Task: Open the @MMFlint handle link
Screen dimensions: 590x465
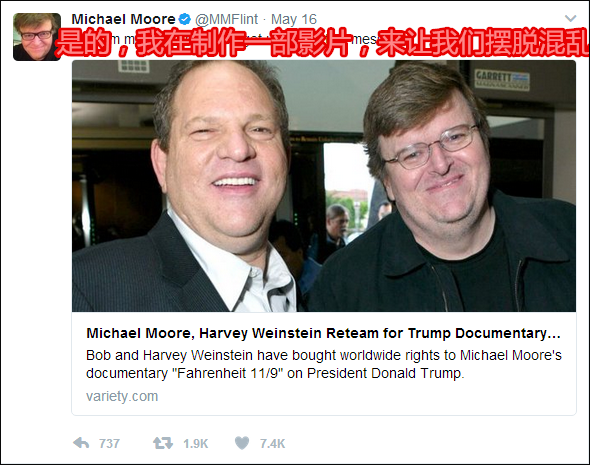Action: 226,19
